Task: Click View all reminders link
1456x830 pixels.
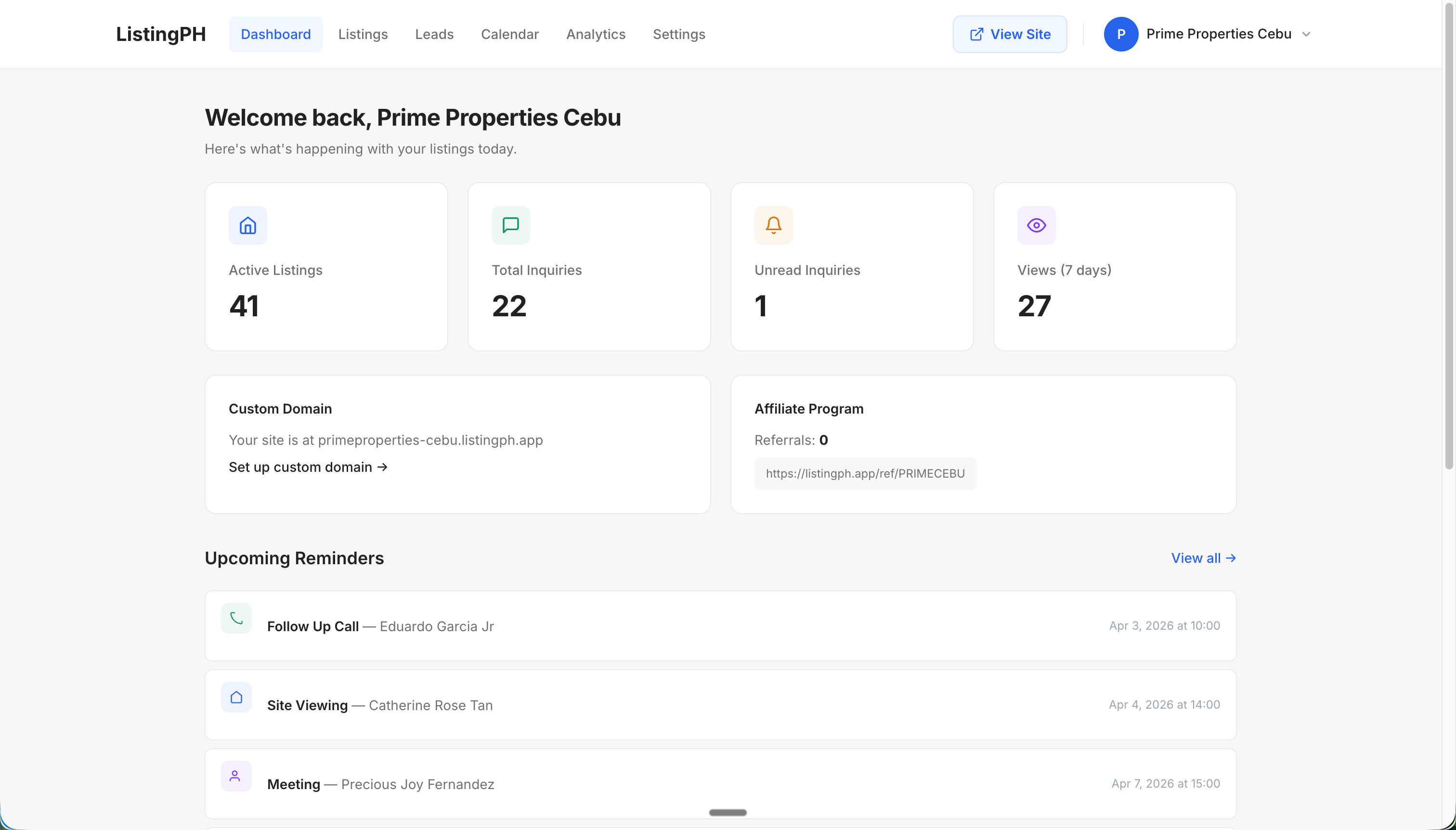Action: [1203, 558]
